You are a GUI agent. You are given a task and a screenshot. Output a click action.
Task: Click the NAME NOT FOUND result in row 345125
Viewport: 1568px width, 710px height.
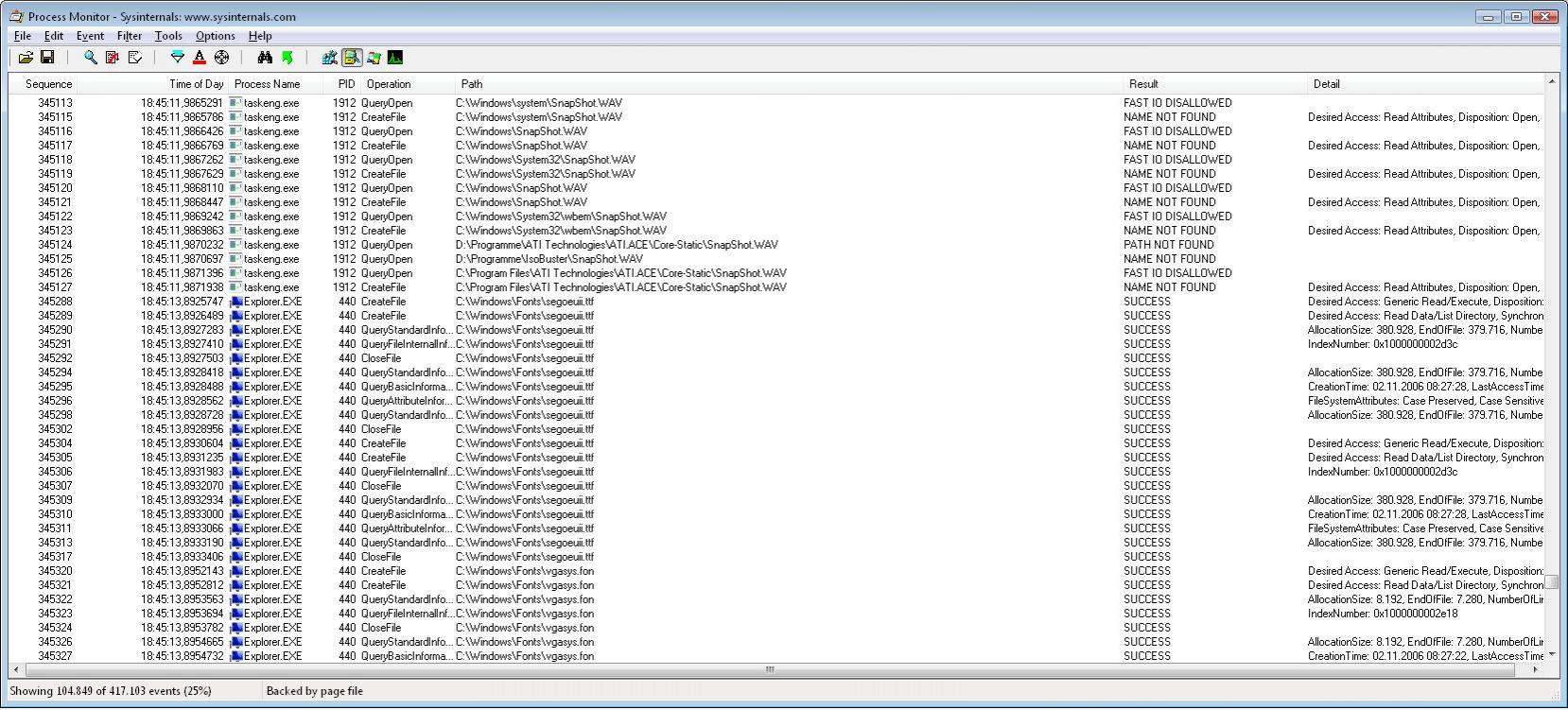[1170, 259]
